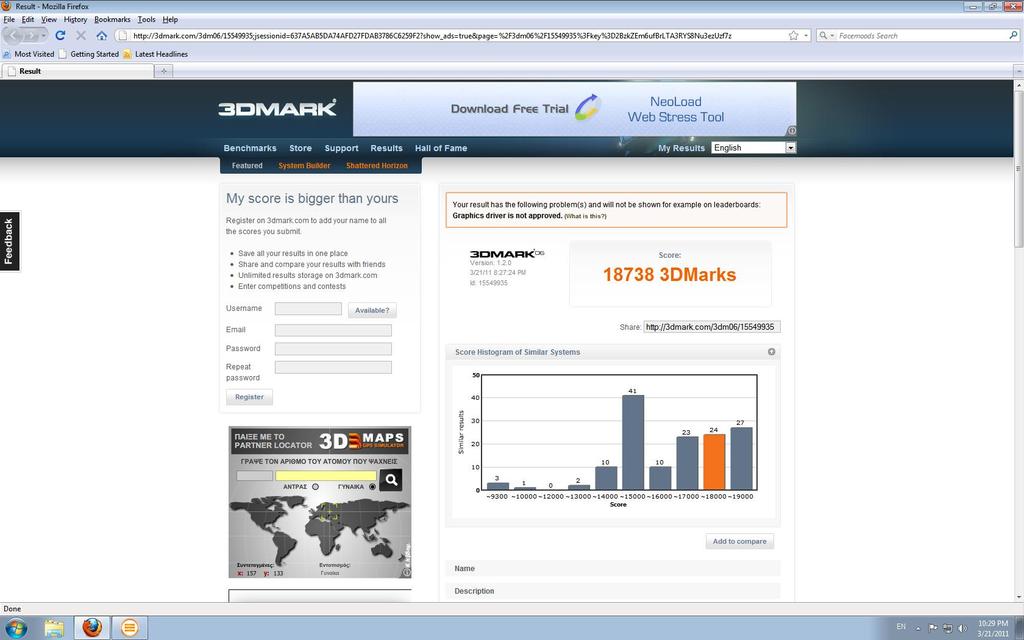Image resolution: width=1024 pixels, height=640 pixels.
Task: Click the What is this? link
Action: (x=585, y=216)
